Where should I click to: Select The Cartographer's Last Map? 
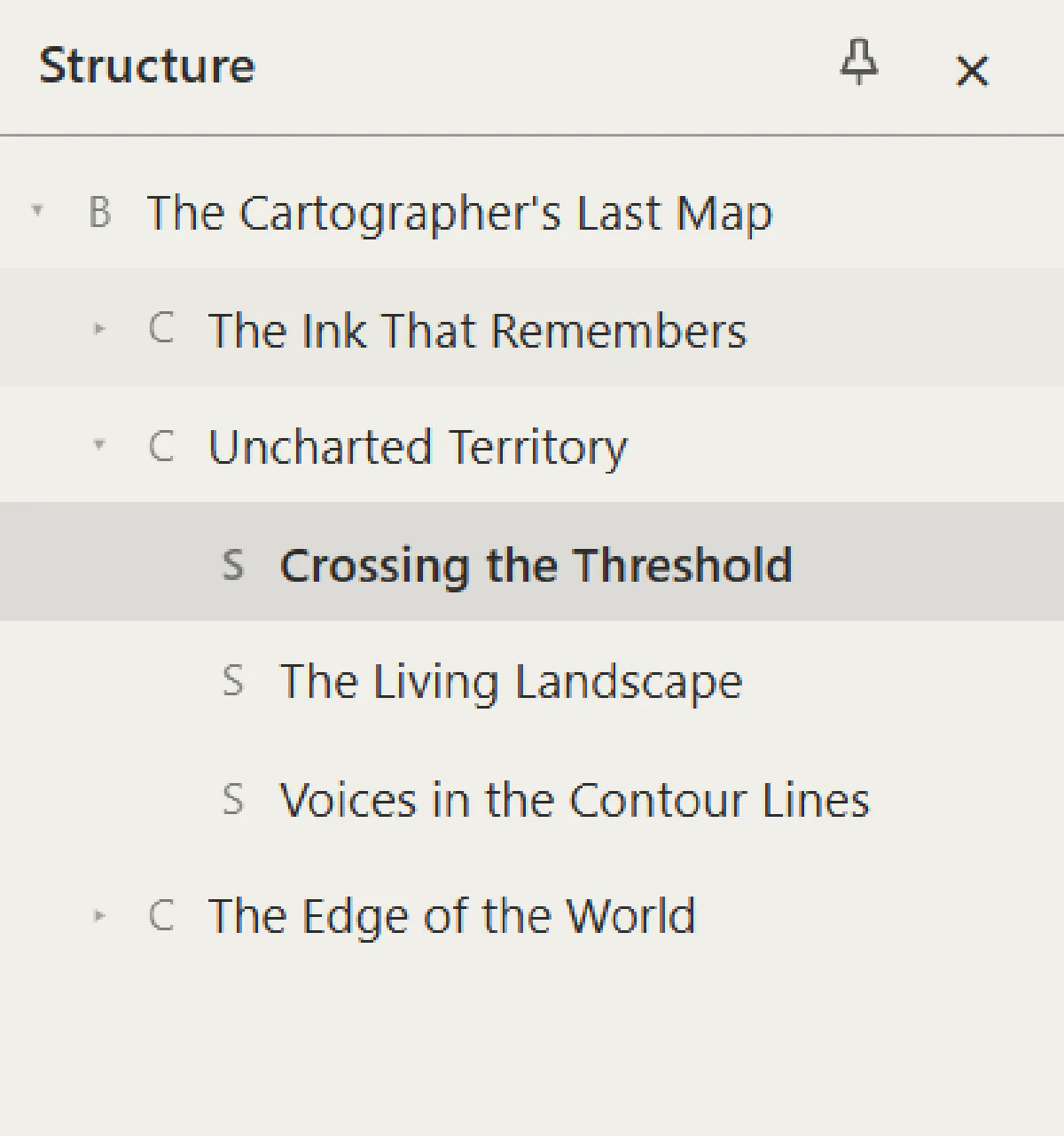tap(459, 213)
